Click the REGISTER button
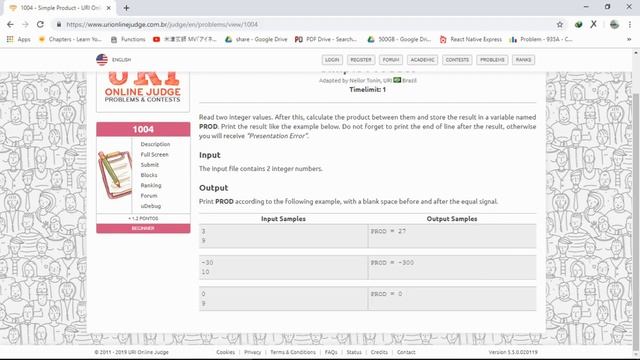640x360 pixels. pyautogui.click(x=361, y=60)
